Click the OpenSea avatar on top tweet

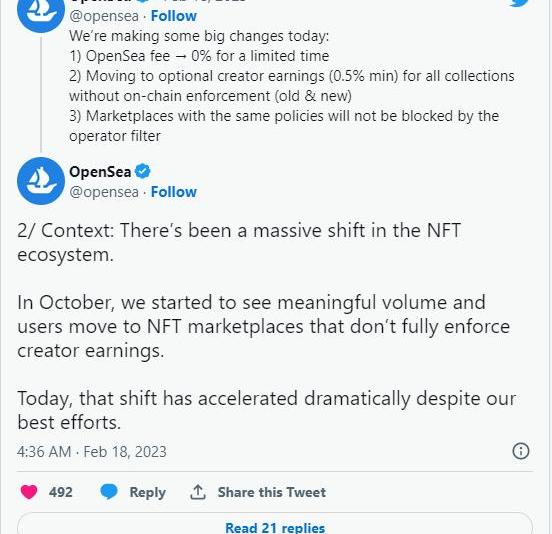pyautogui.click(x=41, y=12)
